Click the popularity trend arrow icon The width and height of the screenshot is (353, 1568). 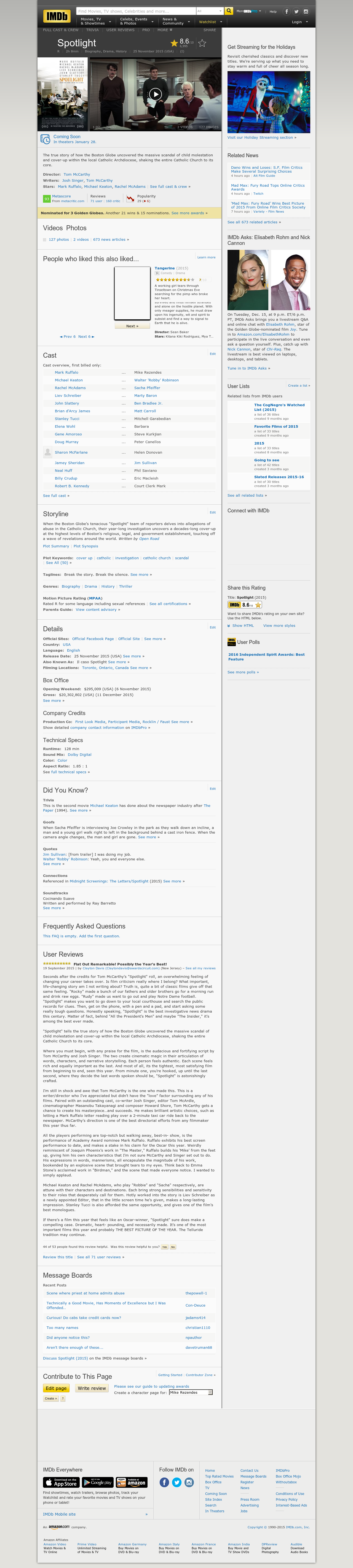(x=130, y=199)
